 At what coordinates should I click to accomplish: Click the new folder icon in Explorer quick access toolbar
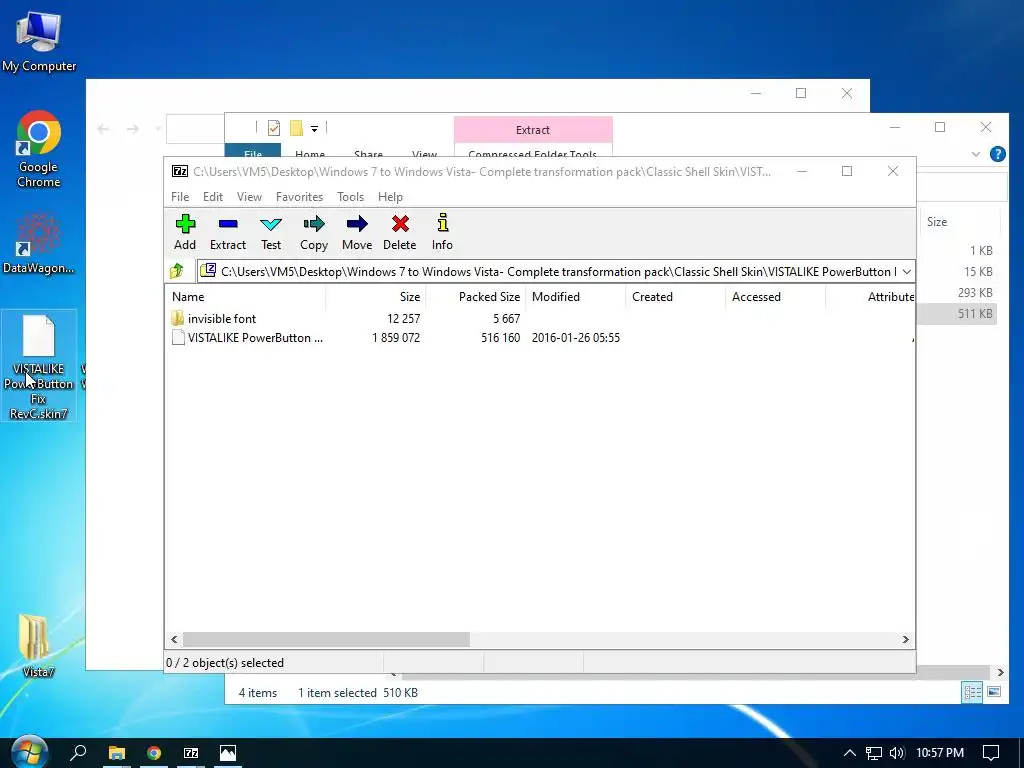[x=296, y=128]
